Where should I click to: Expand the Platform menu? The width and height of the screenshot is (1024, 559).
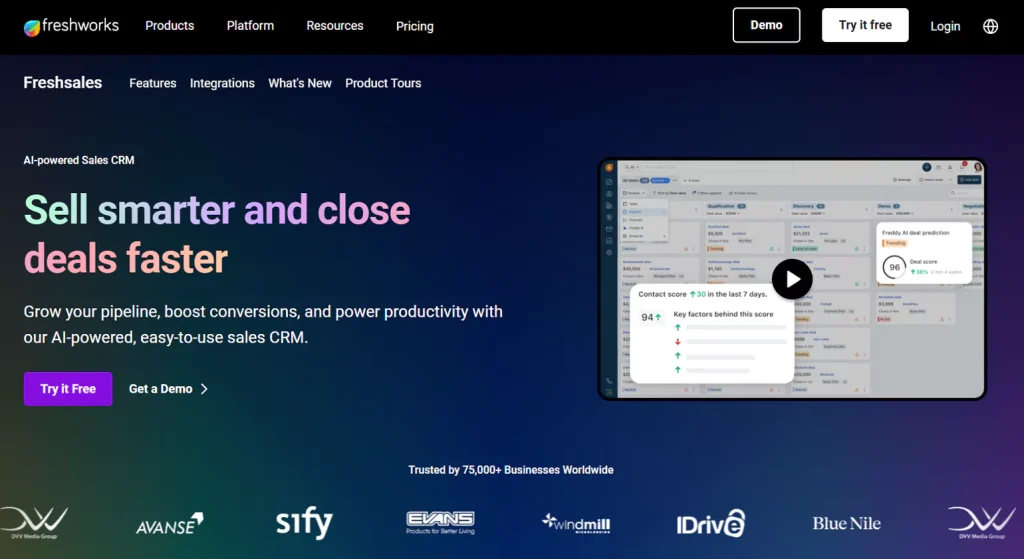click(250, 26)
